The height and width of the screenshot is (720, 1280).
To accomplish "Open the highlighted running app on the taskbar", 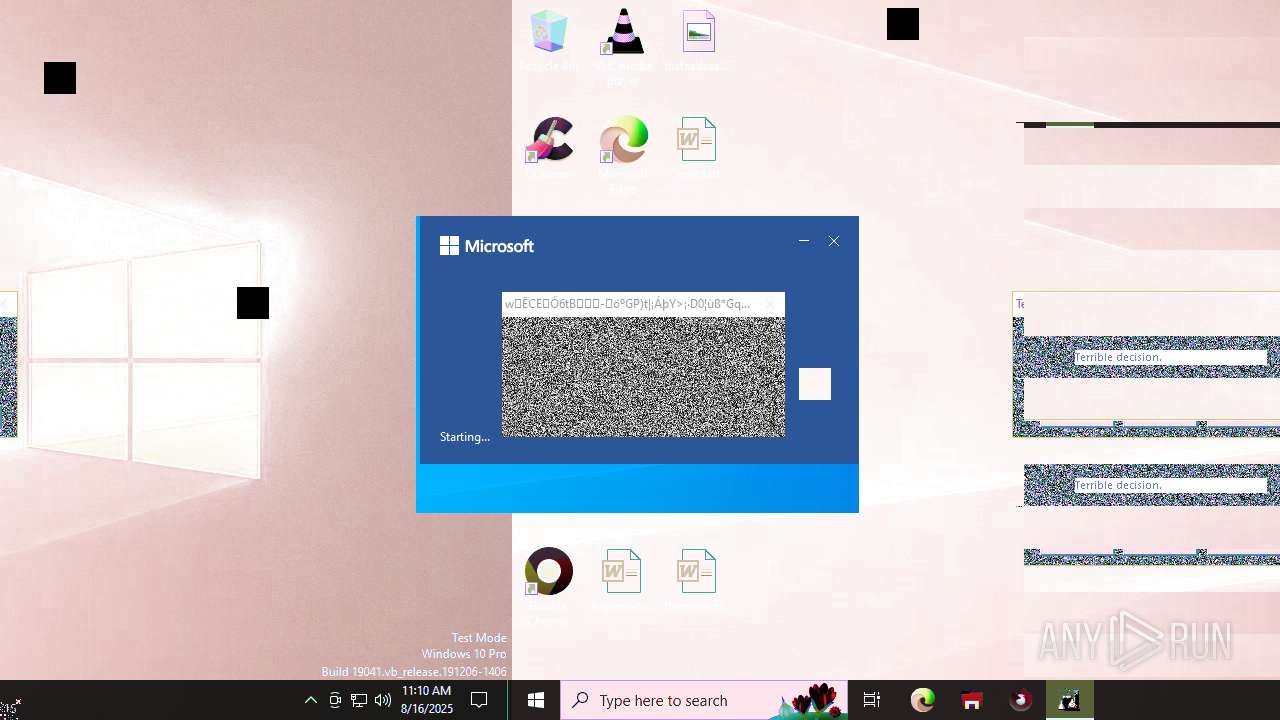I will [x=1070, y=700].
